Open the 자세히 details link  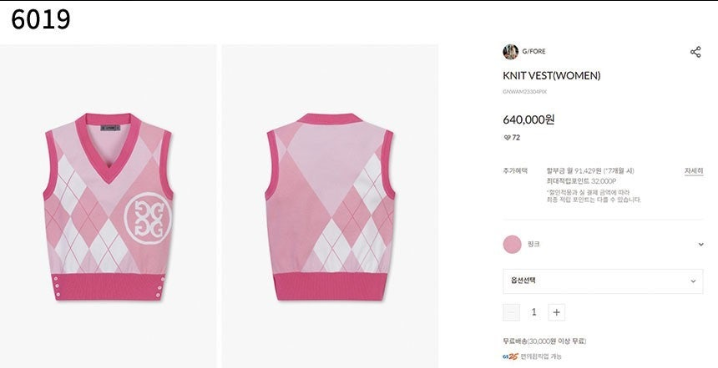point(693,171)
